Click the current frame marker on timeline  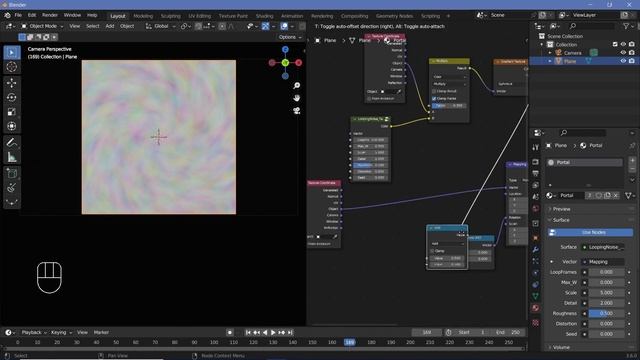coord(350,342)
